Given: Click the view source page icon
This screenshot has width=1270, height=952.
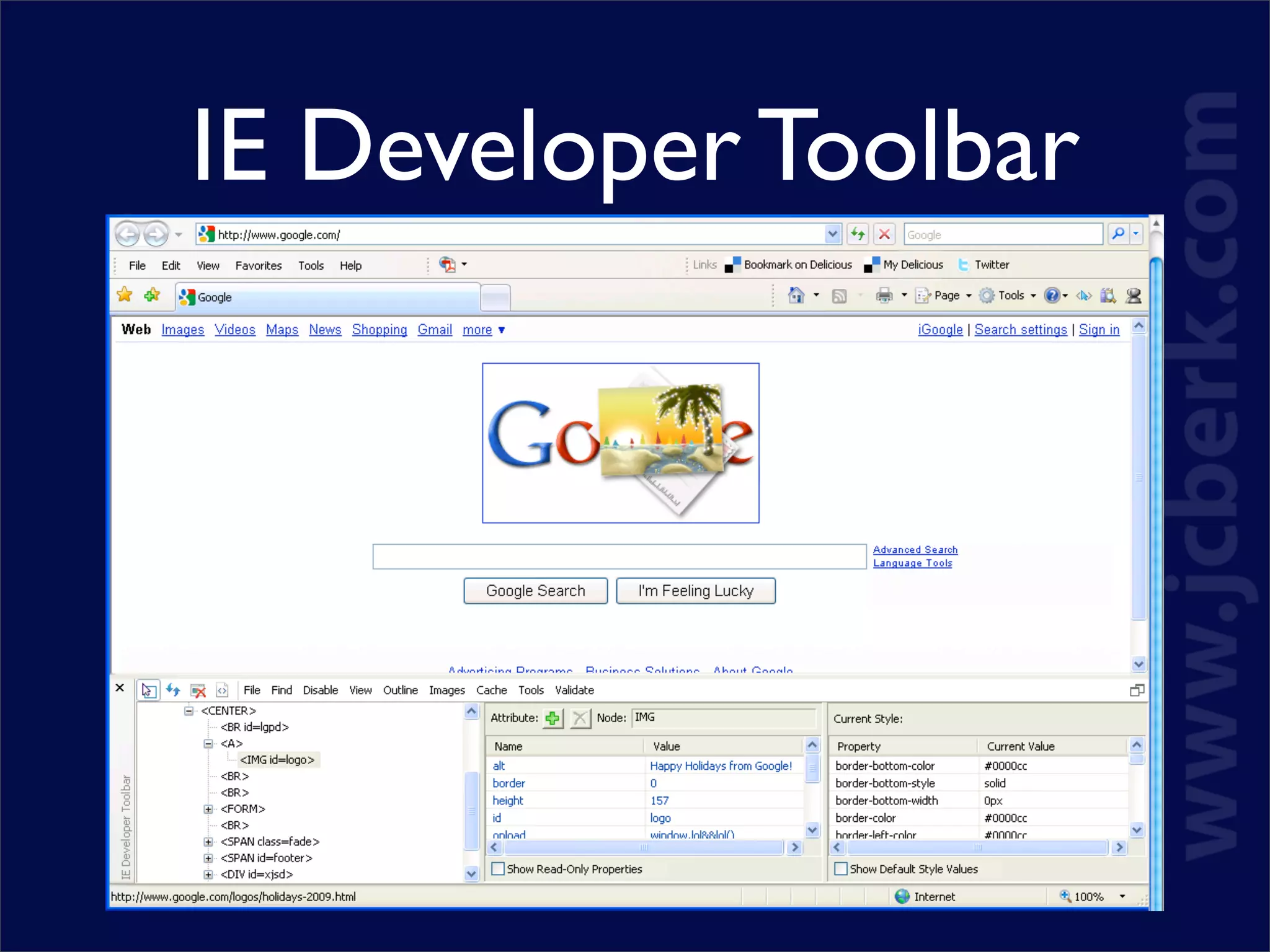Looking at the screenshot, I should pyautogui.click(x=222, y=690).
